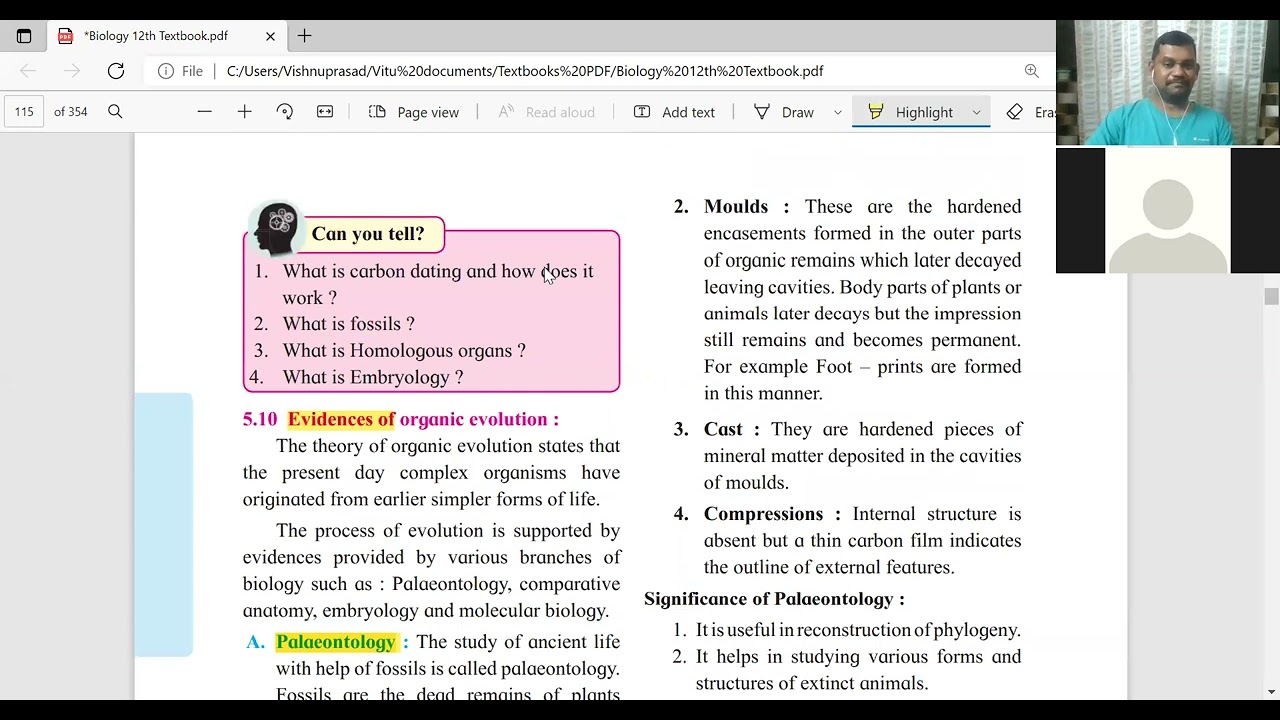Screen dimensions: 1280x720
Task: Select the Draw tool
Action: 784,112
